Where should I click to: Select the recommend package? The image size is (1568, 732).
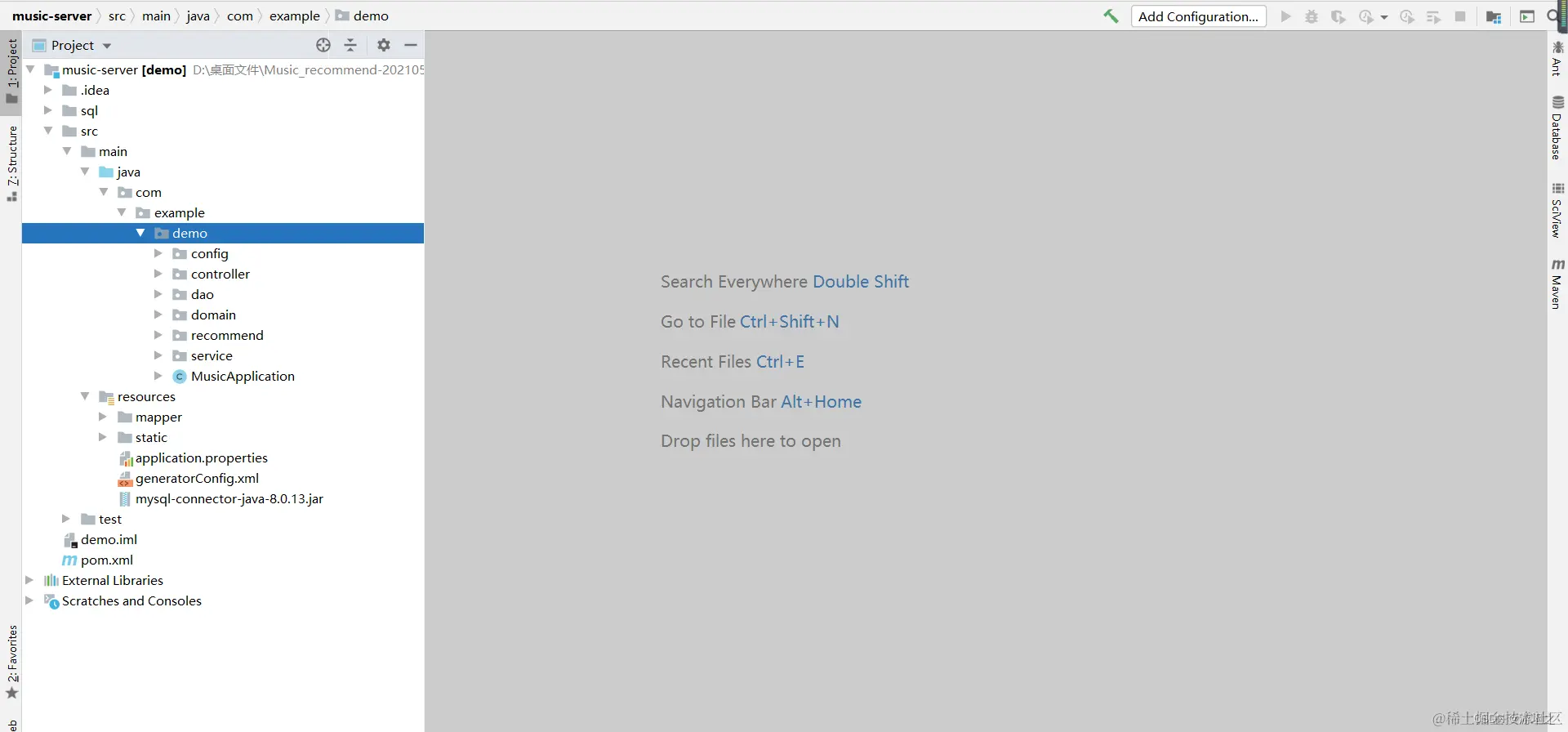(227, 335)
